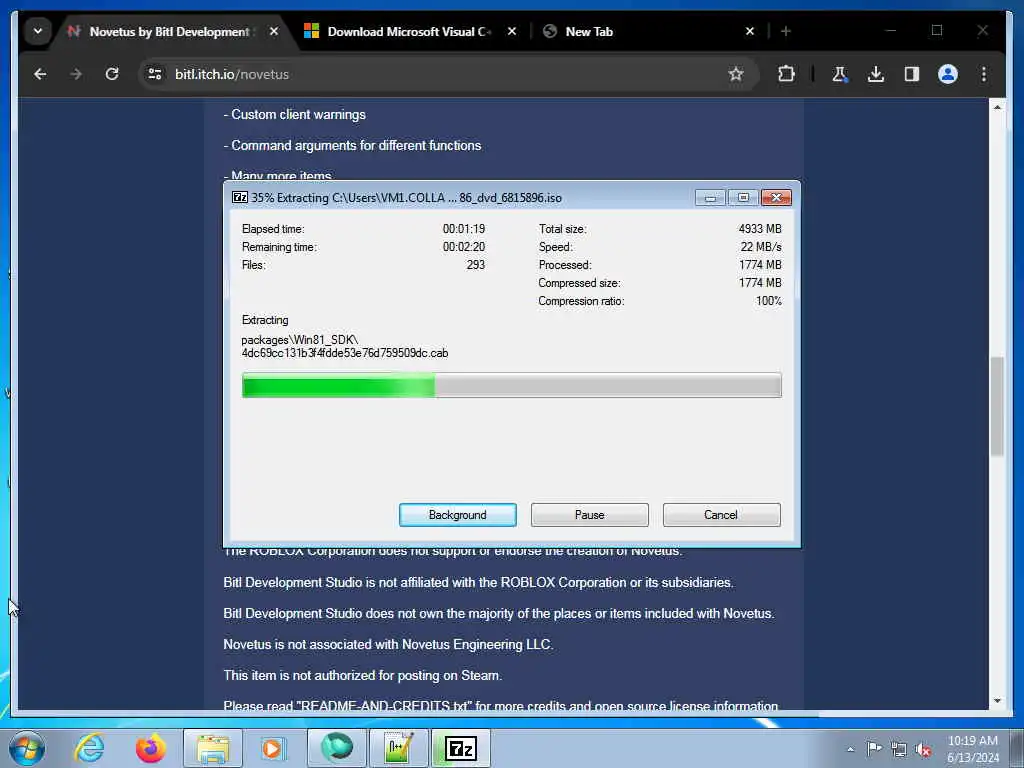Switch to Novetus by Bitl Development tab
The image size is (1024, 768).
[x=170, y=31]
